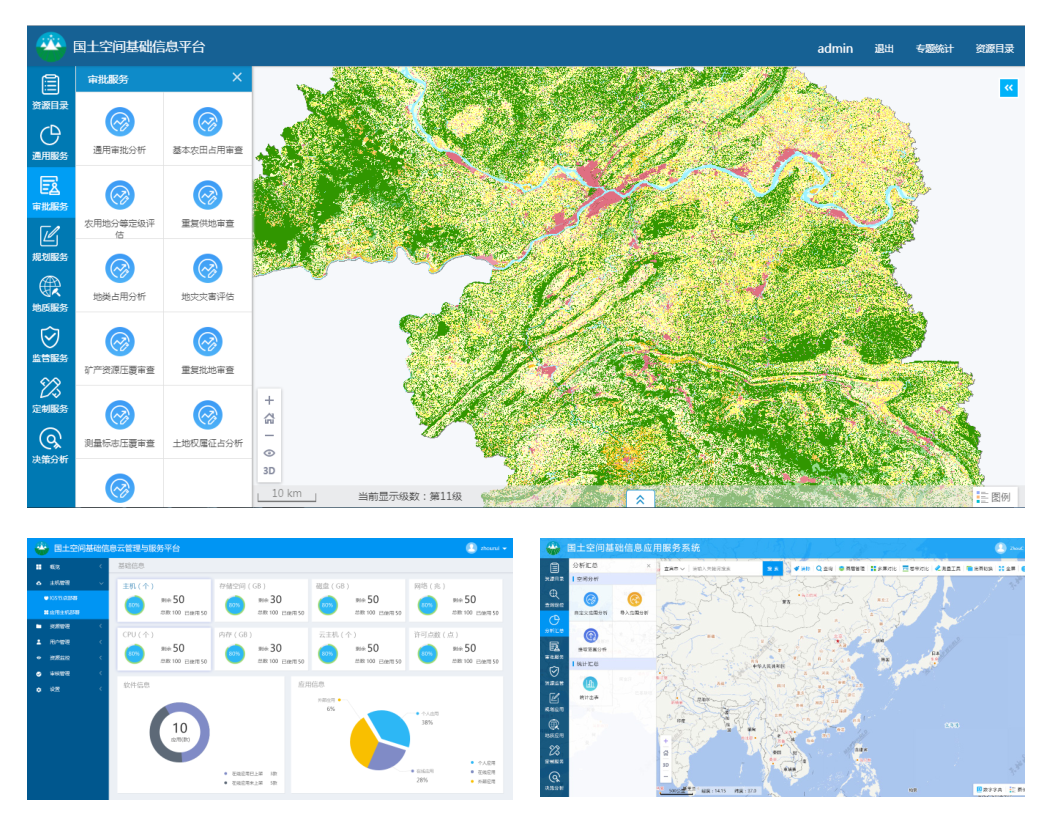Open 资源目录 in the main left sidebar

pyautogui.click(x=50, y=92)
